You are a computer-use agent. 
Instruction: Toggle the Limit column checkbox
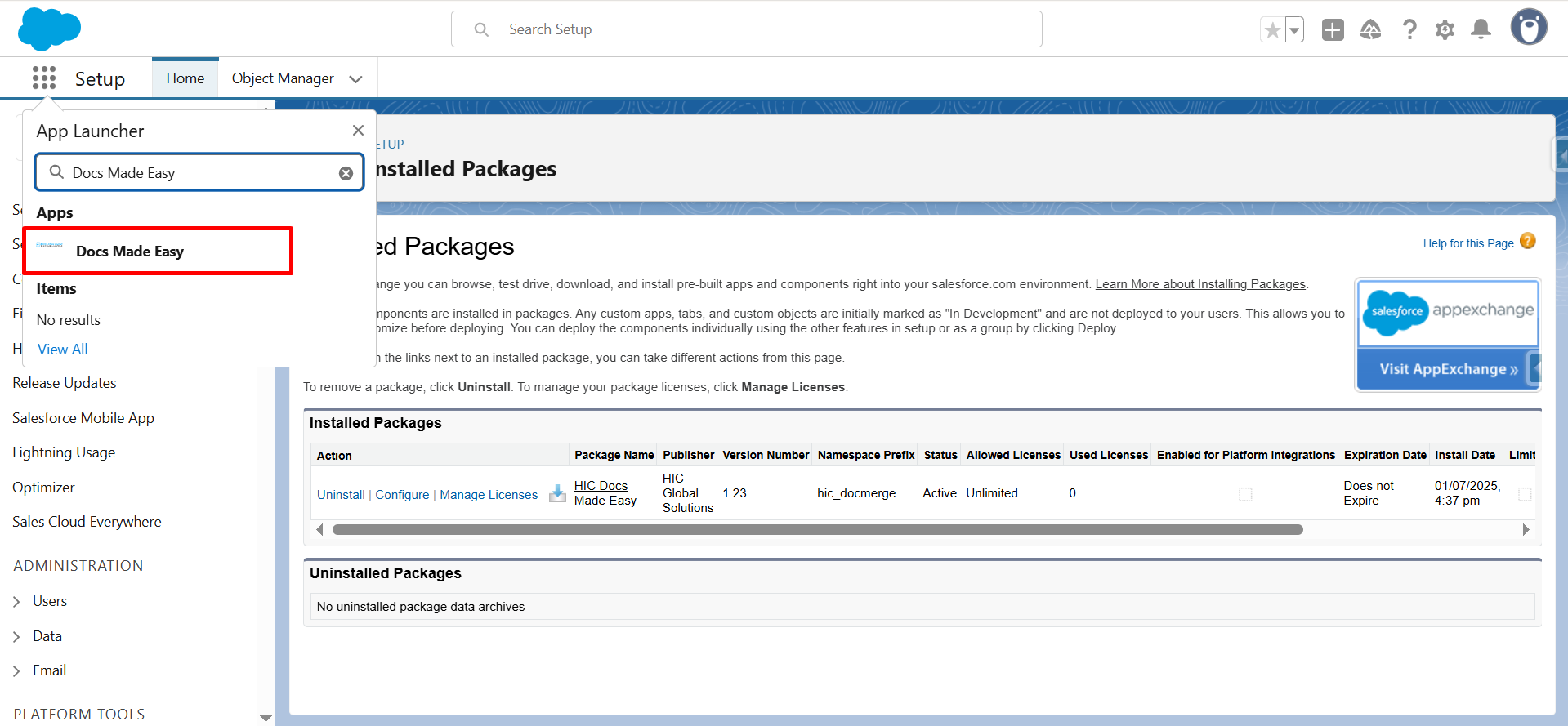coord(1525,494)
